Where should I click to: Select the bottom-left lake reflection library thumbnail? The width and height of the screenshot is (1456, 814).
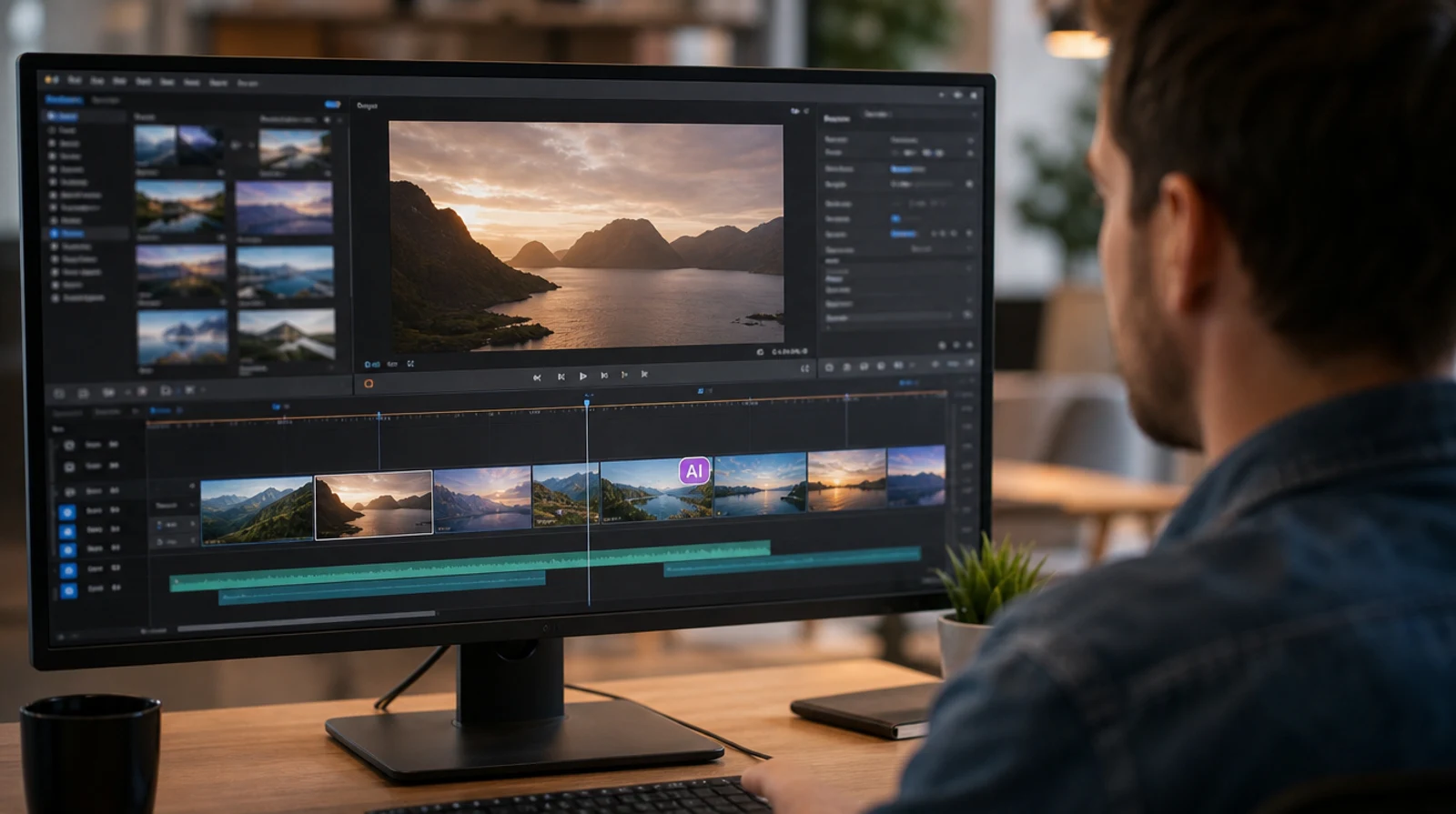(x=182, y=338)
